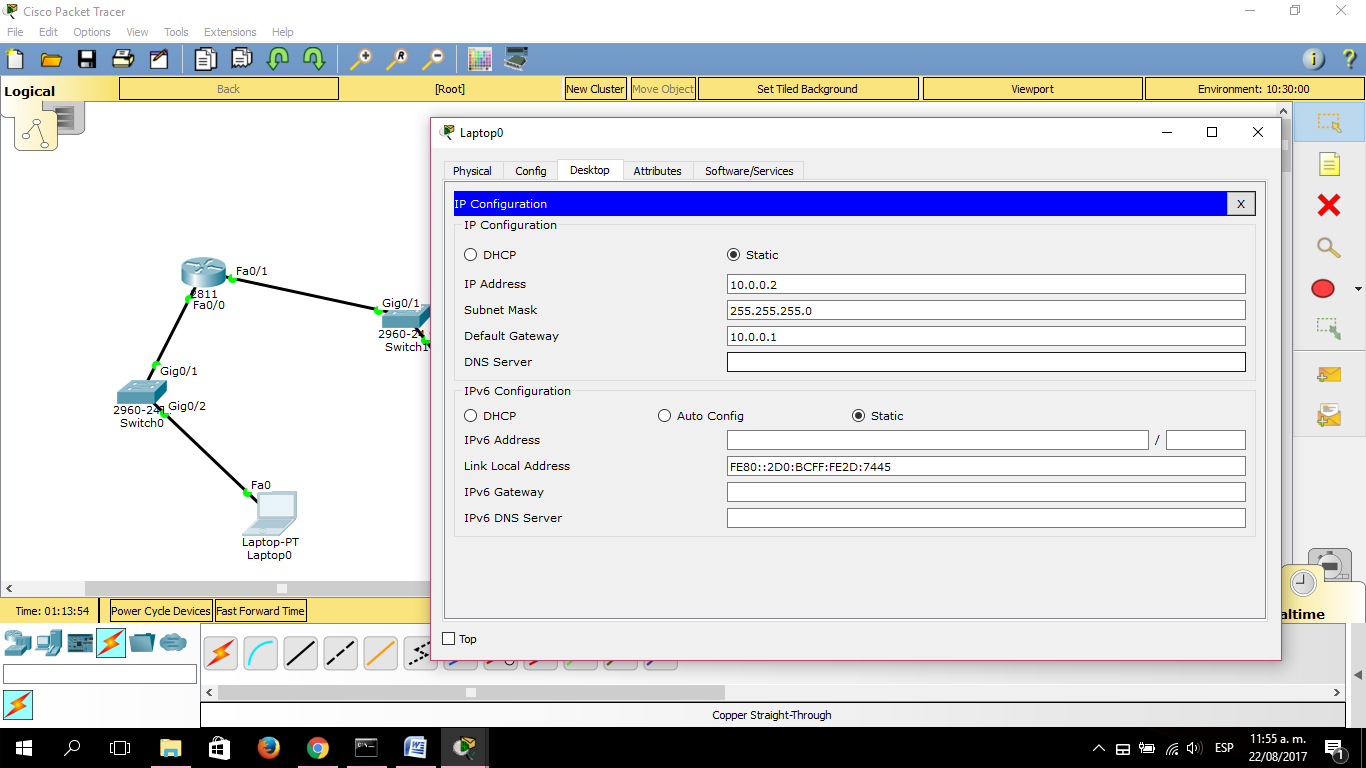
Task: Close the IP Configuration panel
Action: 1240,204
